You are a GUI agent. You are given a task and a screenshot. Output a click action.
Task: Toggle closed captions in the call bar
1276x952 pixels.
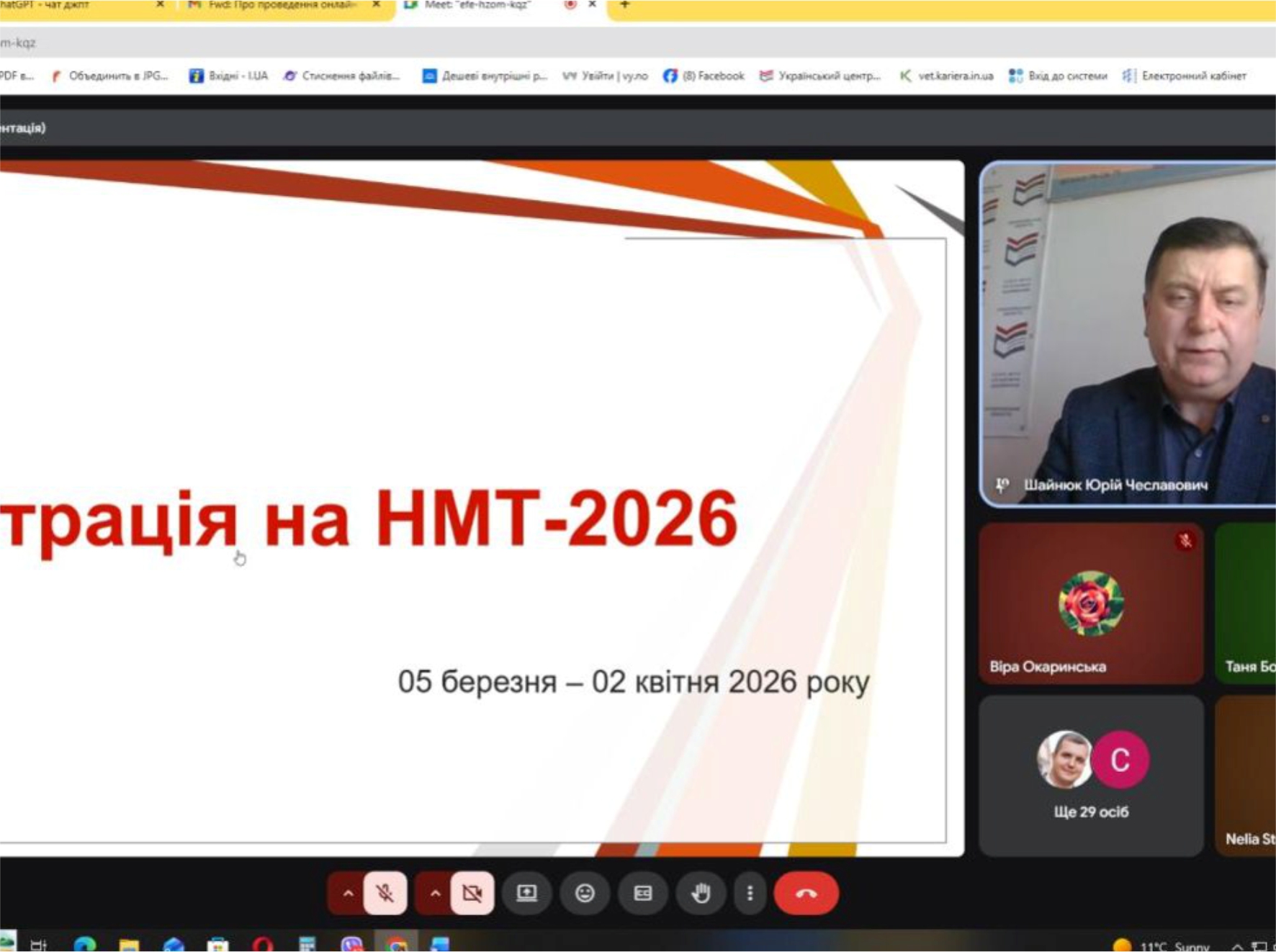coord(642,894)
